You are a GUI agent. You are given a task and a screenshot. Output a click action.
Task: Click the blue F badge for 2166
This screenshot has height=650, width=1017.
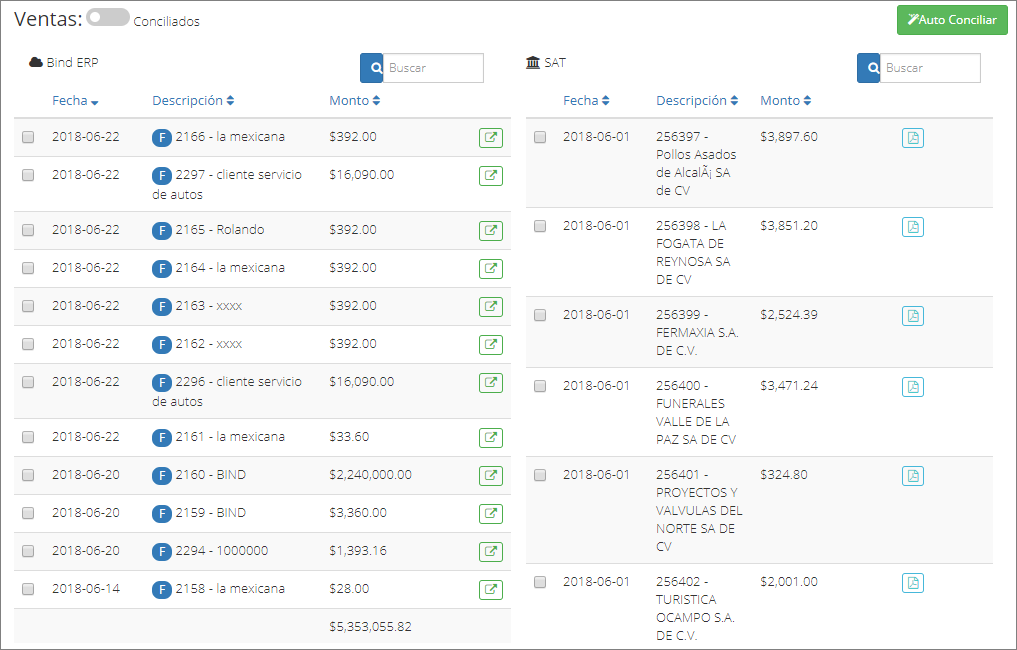162,138
